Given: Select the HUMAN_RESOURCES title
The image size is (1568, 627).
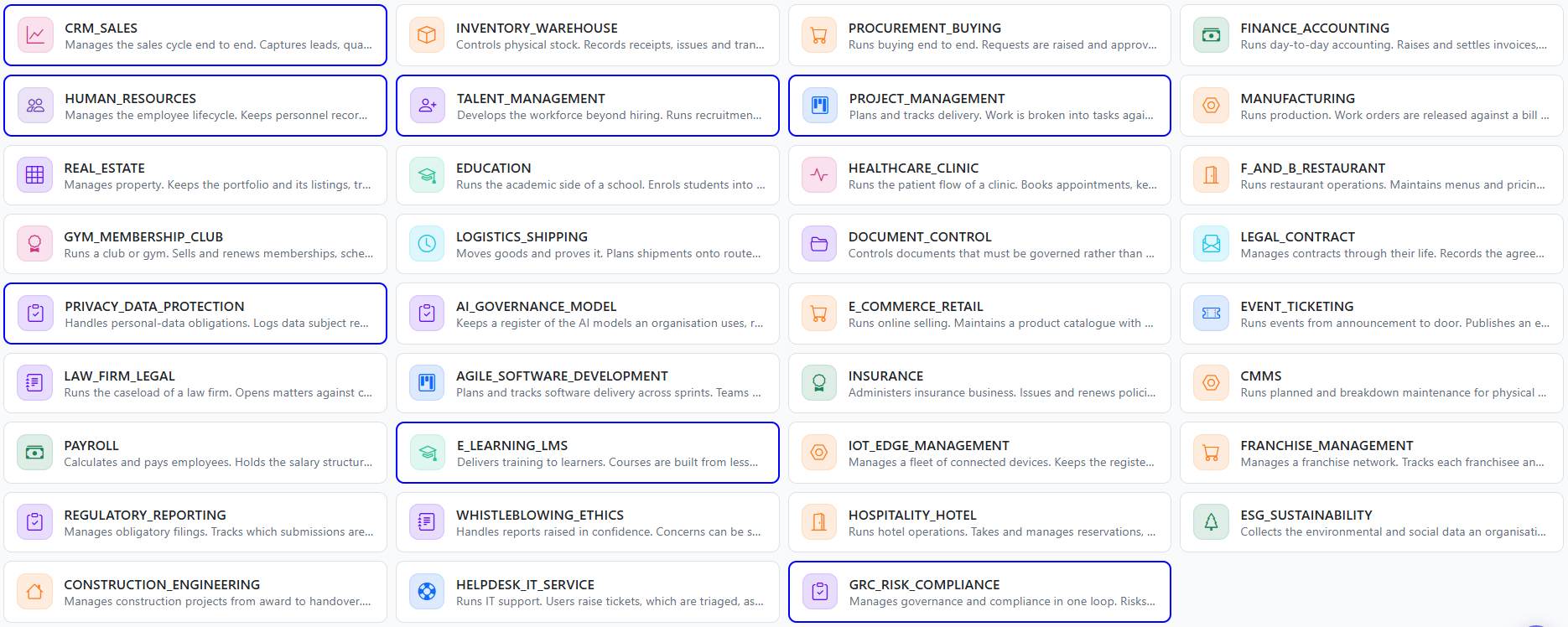Looking at the screenshot, I should 131,98.
